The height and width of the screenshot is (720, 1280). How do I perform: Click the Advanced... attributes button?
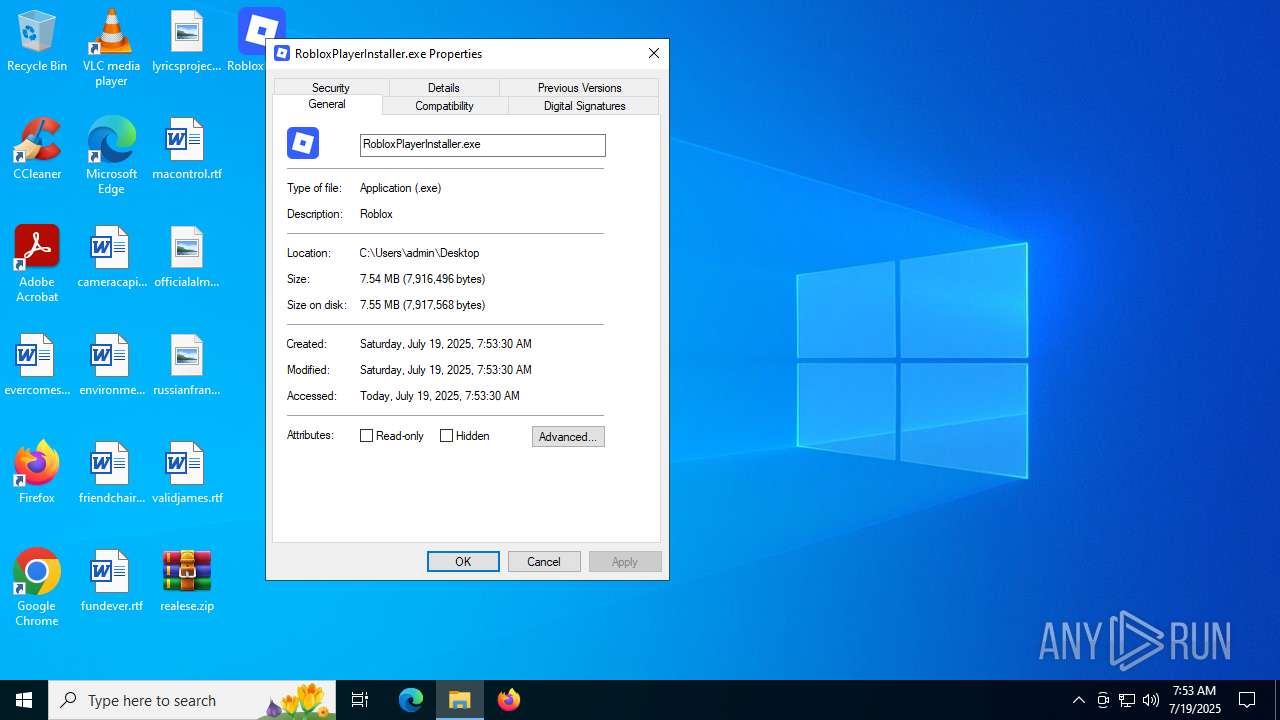coord(568,437)
